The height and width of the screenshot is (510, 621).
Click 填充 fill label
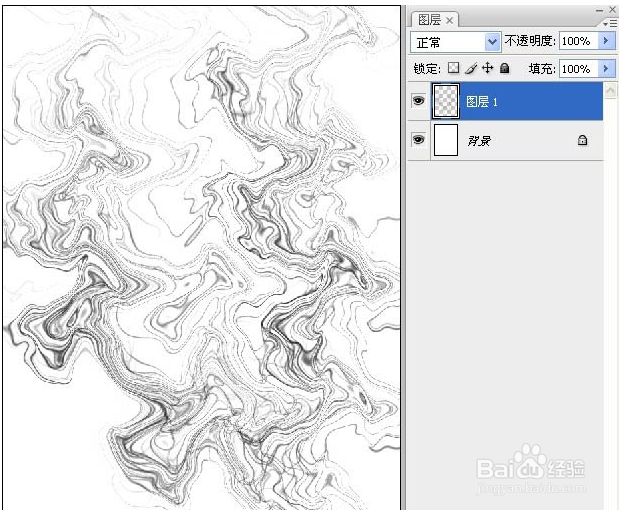tap(542, 69)
